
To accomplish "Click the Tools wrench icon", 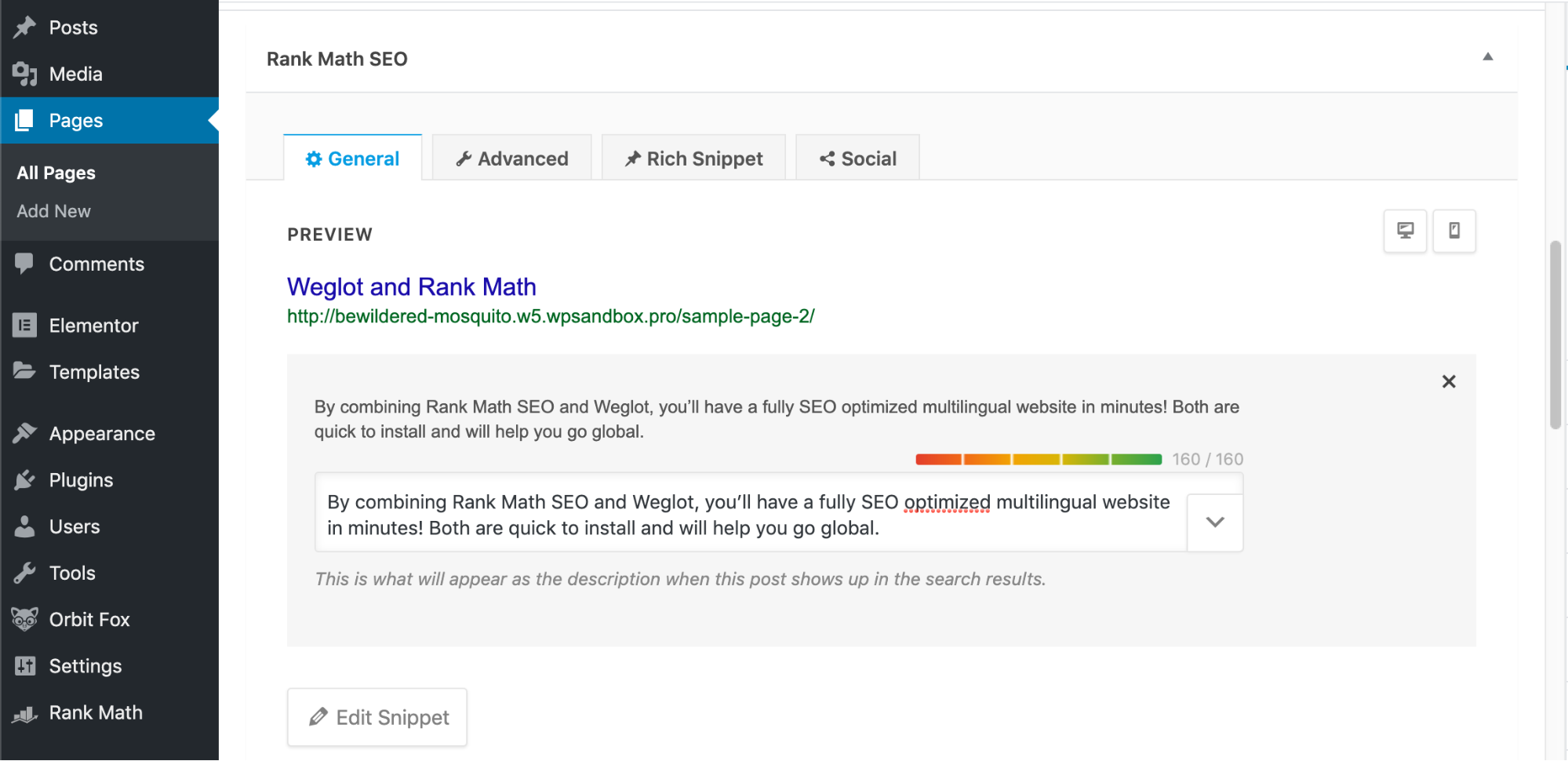I will pos(24,573).
